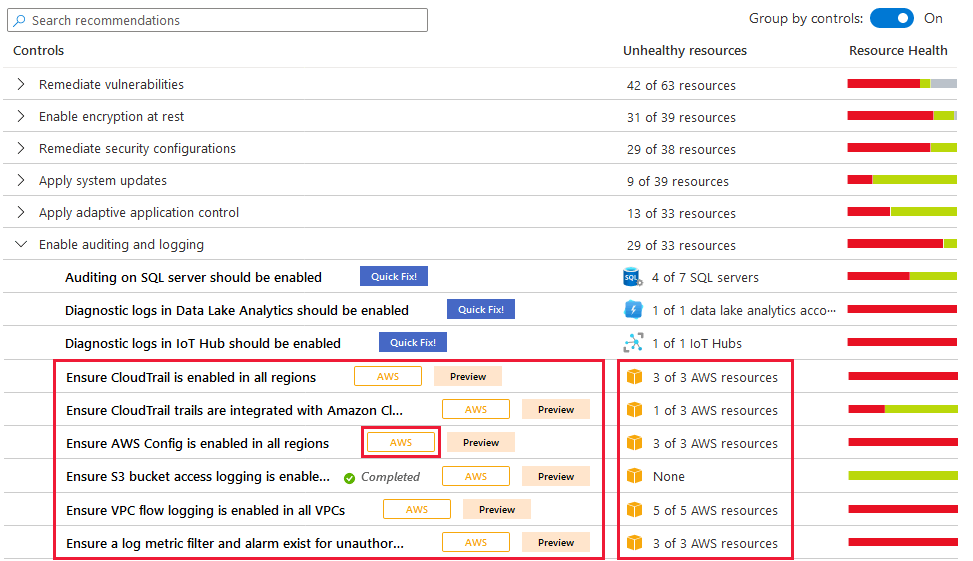Open Auditing on SQL server should be enabled
973x561 pixels.
pos(193,277)
